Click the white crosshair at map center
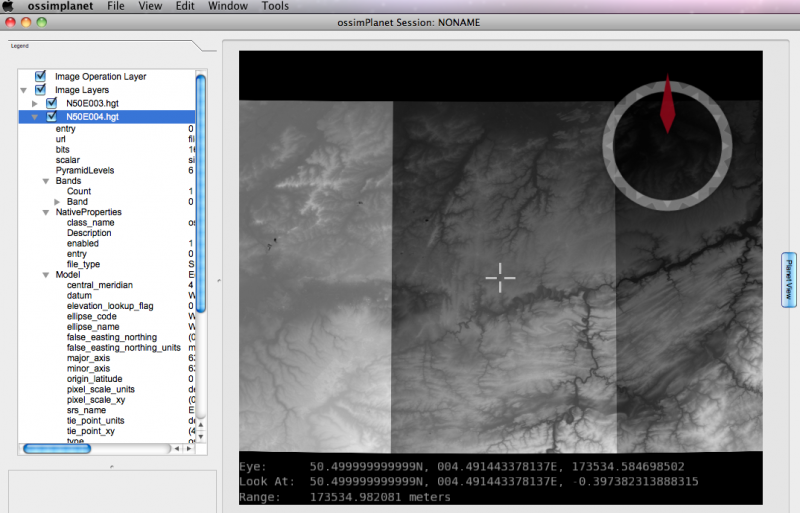 click(500, 278)
